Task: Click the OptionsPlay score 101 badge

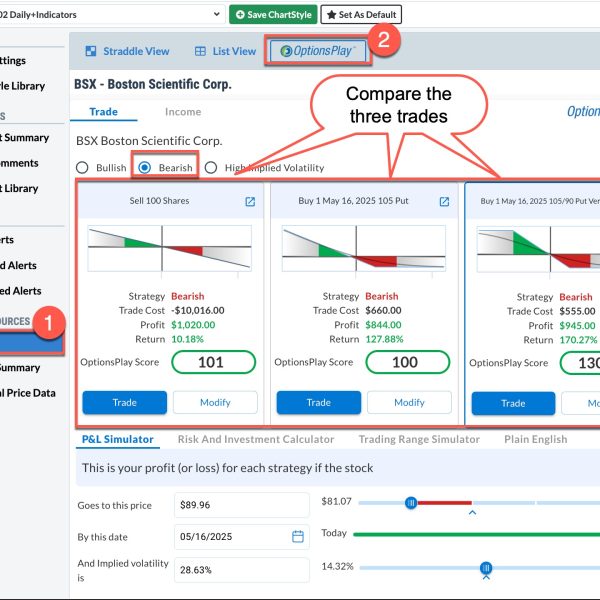Action: (214, 362)
